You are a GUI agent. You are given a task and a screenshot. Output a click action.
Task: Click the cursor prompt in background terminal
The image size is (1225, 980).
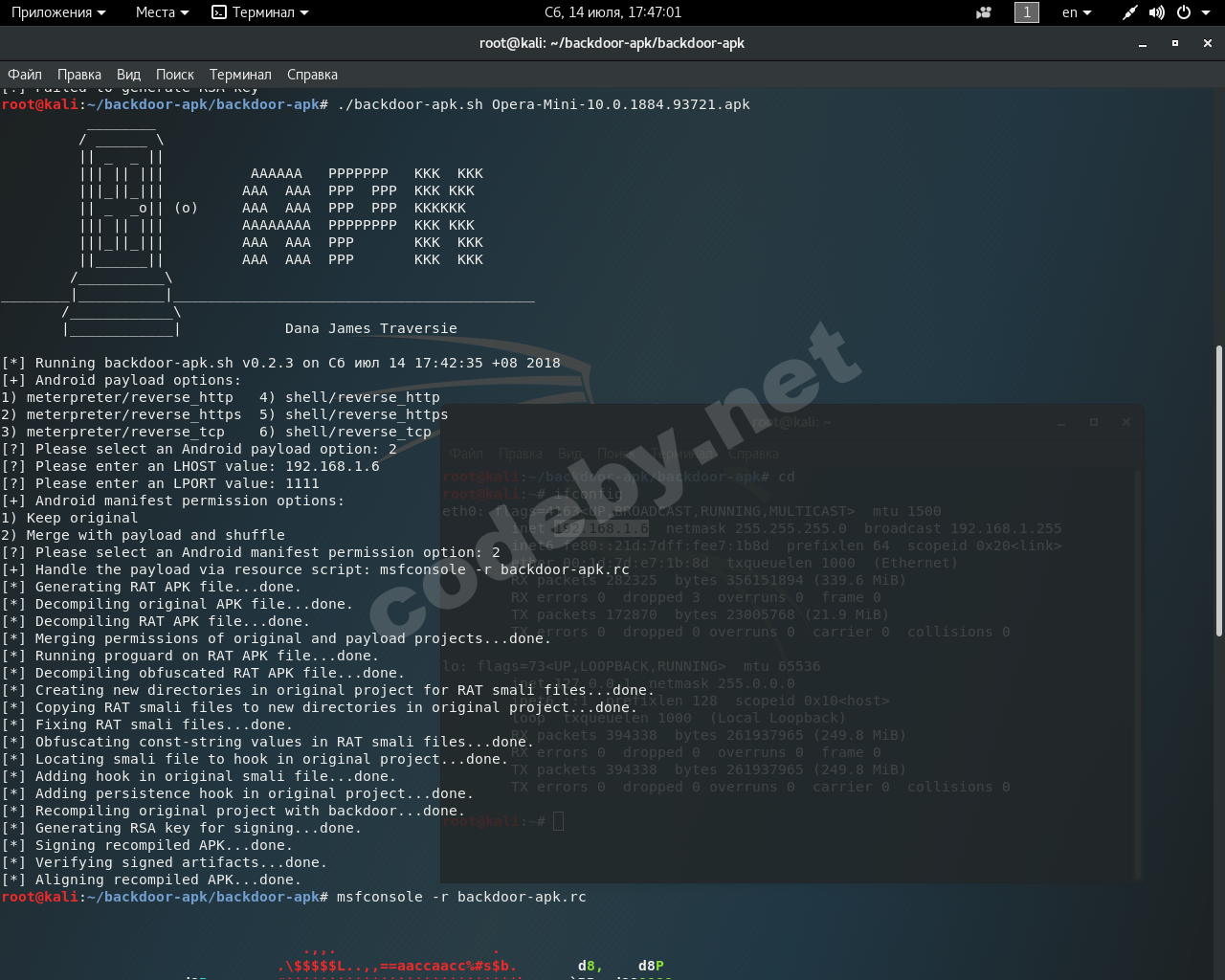[x=558, y=821]
